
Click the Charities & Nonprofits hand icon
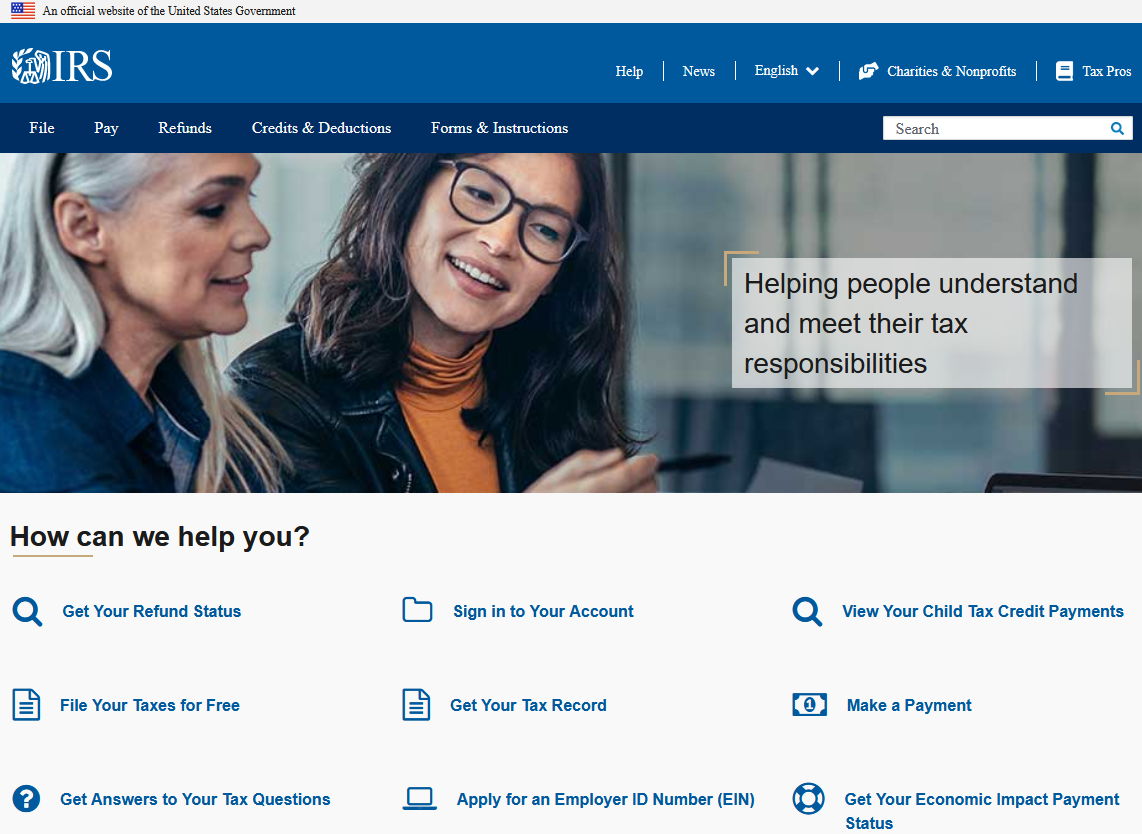coord(868,71)
